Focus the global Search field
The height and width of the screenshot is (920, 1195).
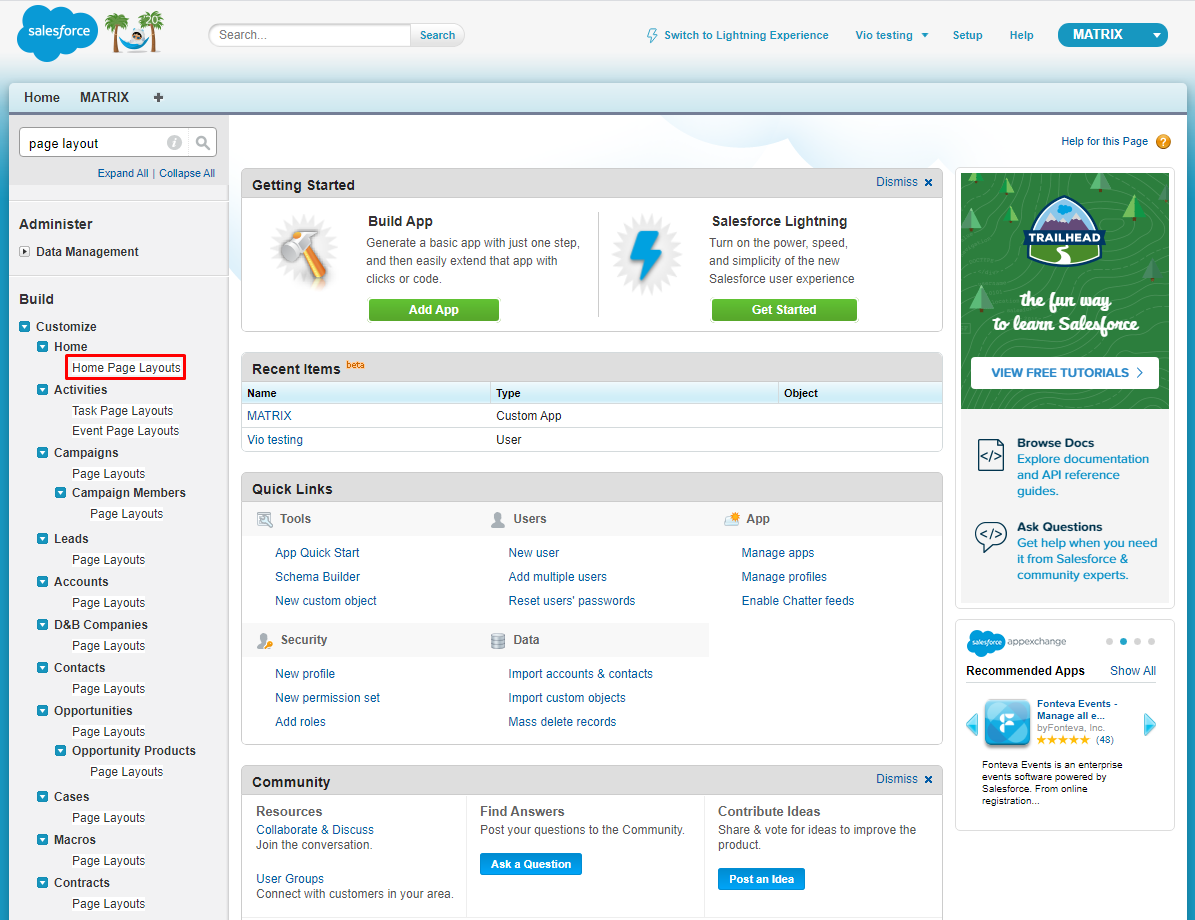pos(310,35)
